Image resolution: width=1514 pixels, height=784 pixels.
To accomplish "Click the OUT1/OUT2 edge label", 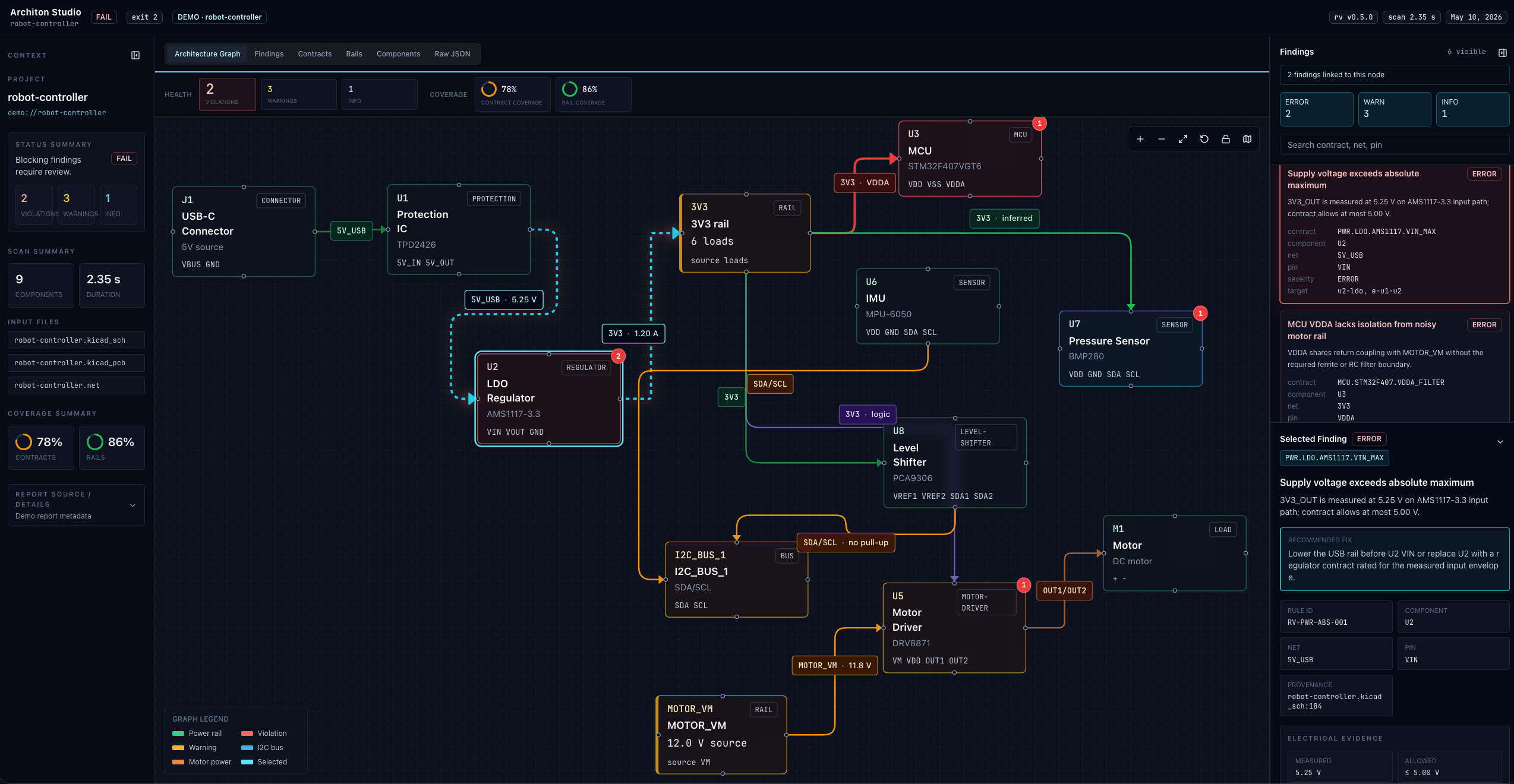I will (1064, 590).
